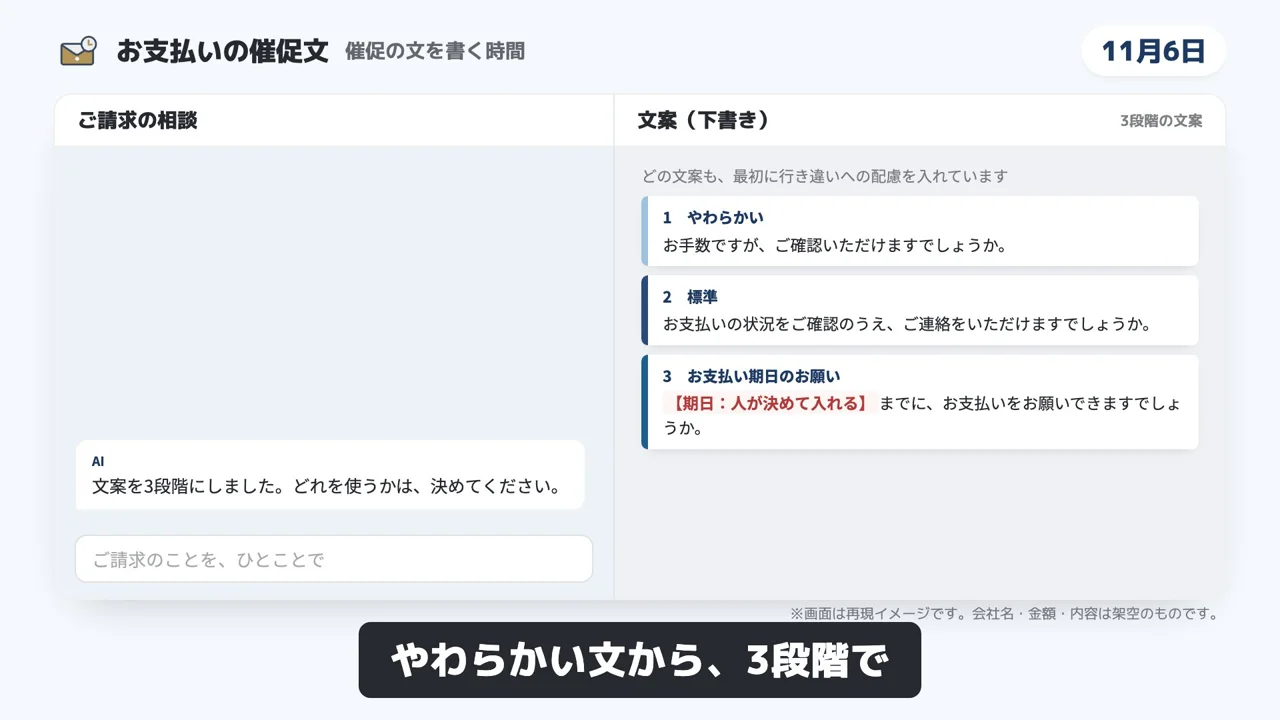Click the envelope with clock app icon
The image size is (1280, 720).
point(78,51)
